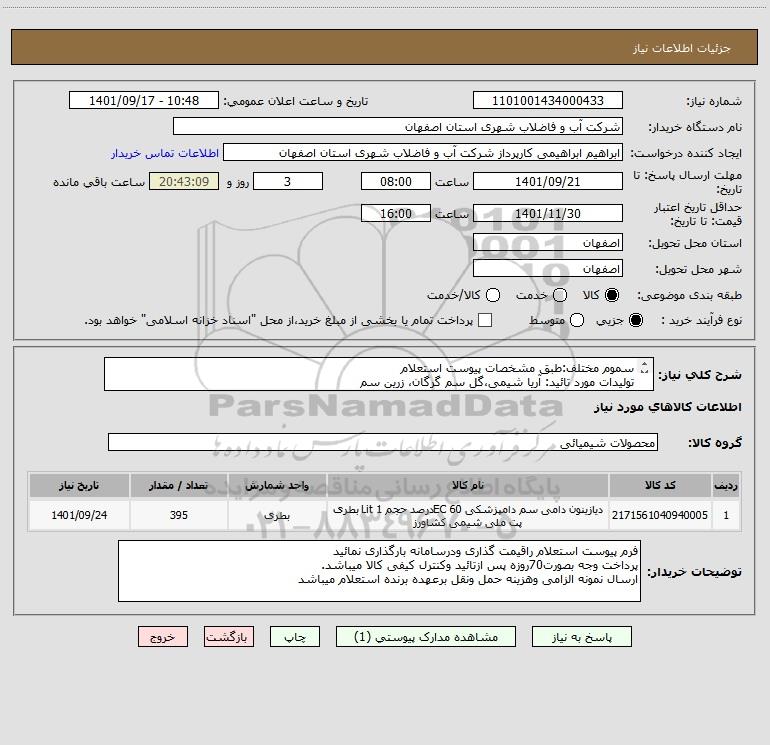This screenshot has height=745, width=770.
Task: Click the 'بازگشت' back button
Action: 229,637
